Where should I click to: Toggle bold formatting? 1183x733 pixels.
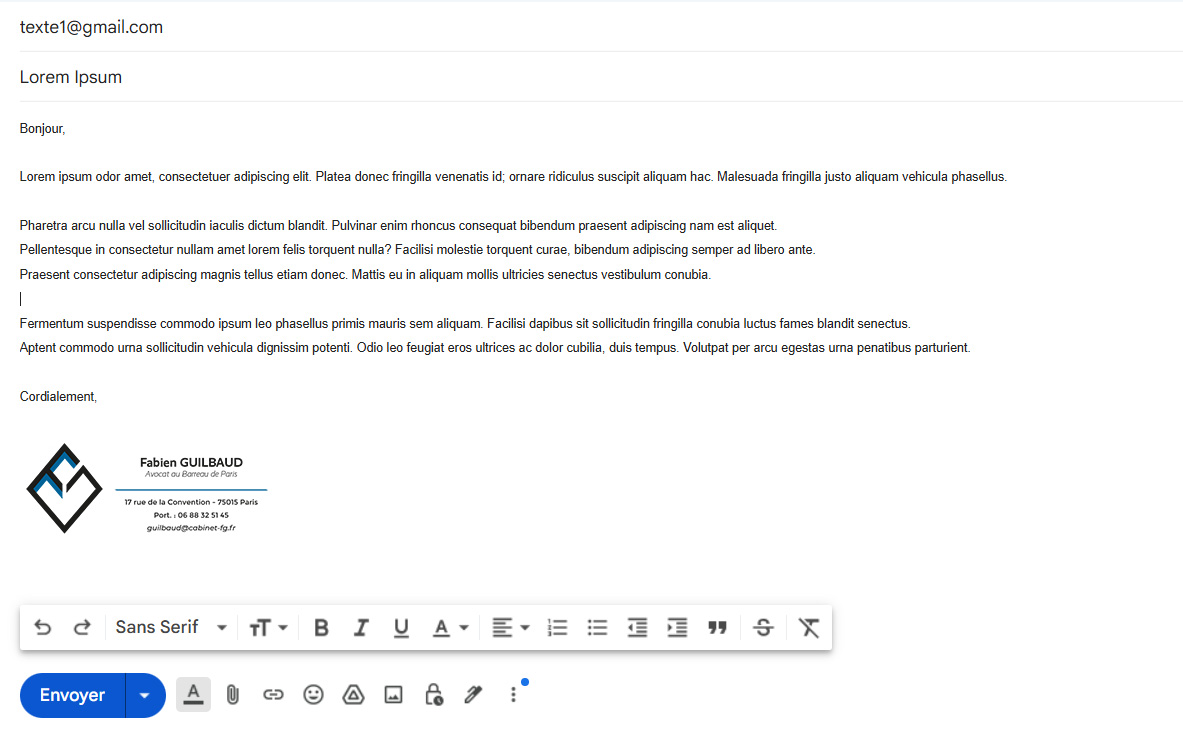(x=321, y=628)
